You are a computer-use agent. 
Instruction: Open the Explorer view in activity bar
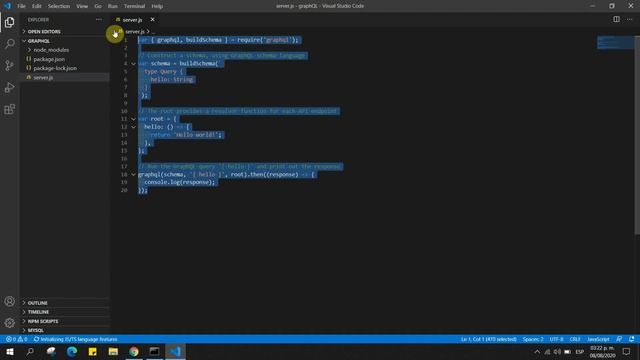click(x=9, y=22)
